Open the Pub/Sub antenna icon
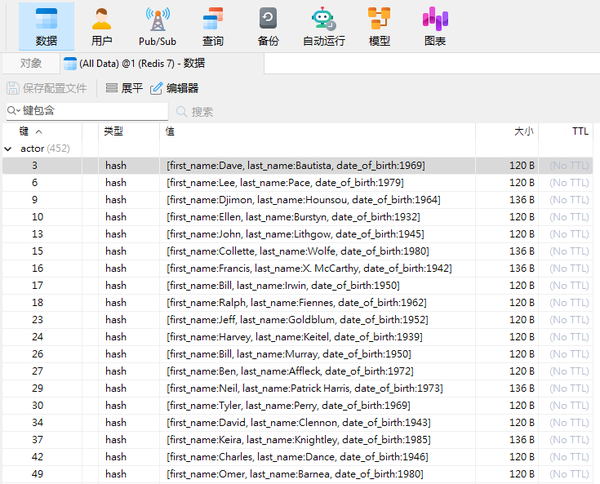Image resolution: width=600 pixels, height=484 pixels. point(157,26)
